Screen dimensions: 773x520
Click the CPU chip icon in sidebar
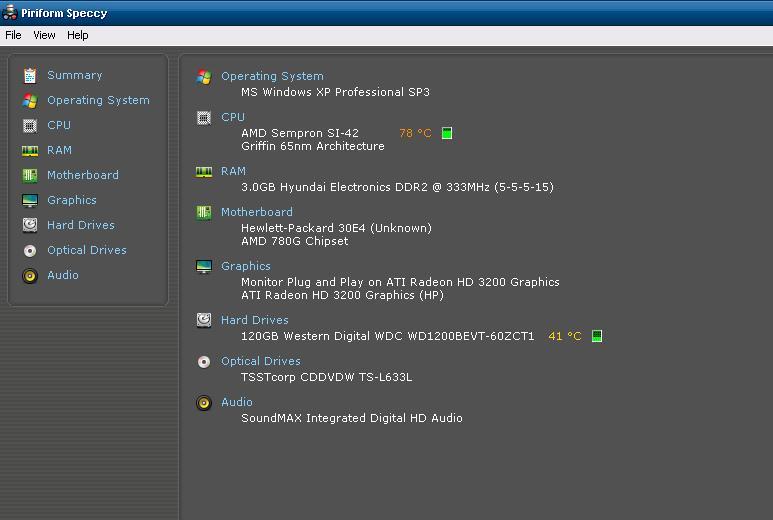tap(30, 126)
